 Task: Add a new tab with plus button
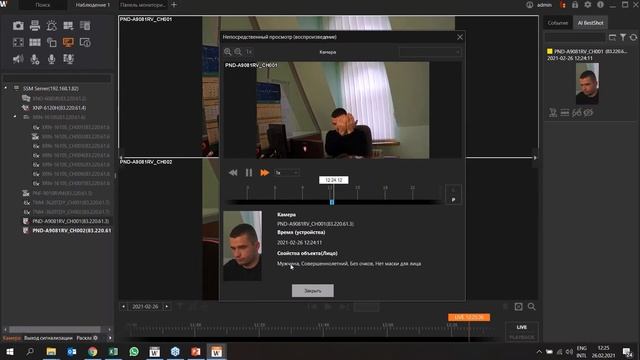tap(174, 5)
